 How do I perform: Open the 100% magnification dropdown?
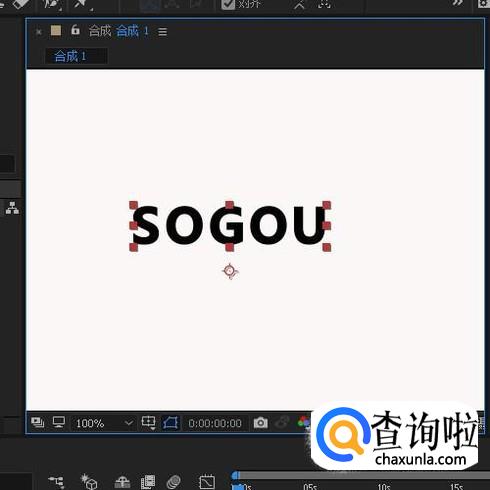(x=104, y=423)
